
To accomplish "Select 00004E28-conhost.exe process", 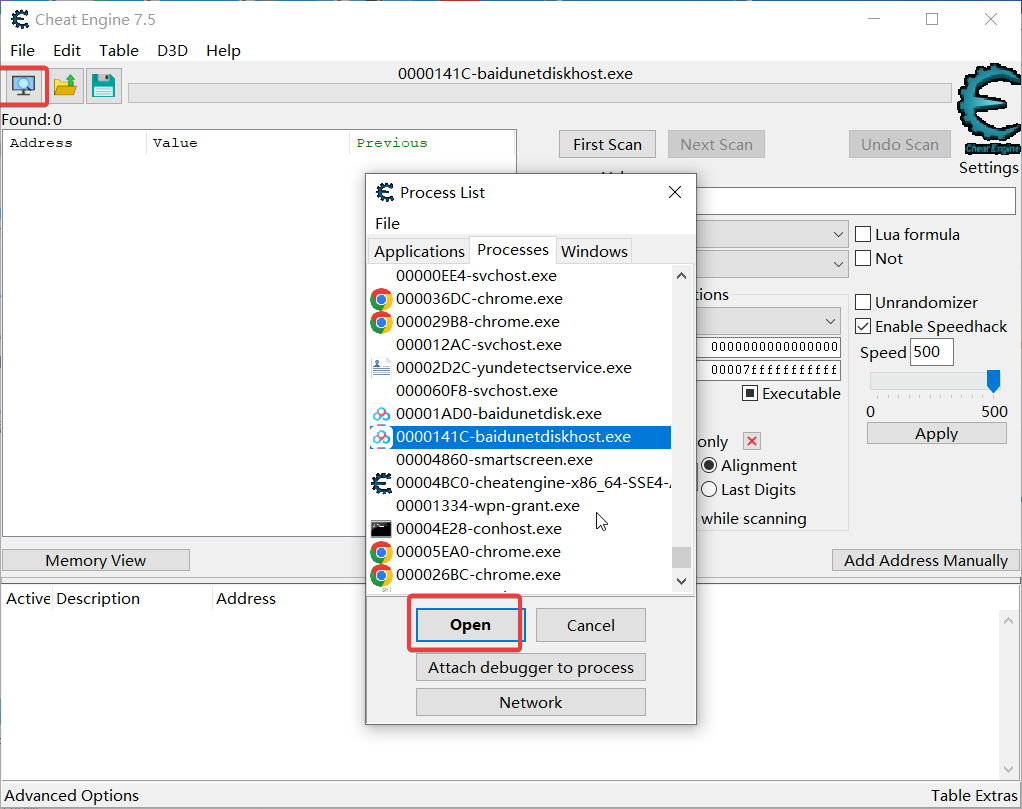I will (x=520, y=529).
